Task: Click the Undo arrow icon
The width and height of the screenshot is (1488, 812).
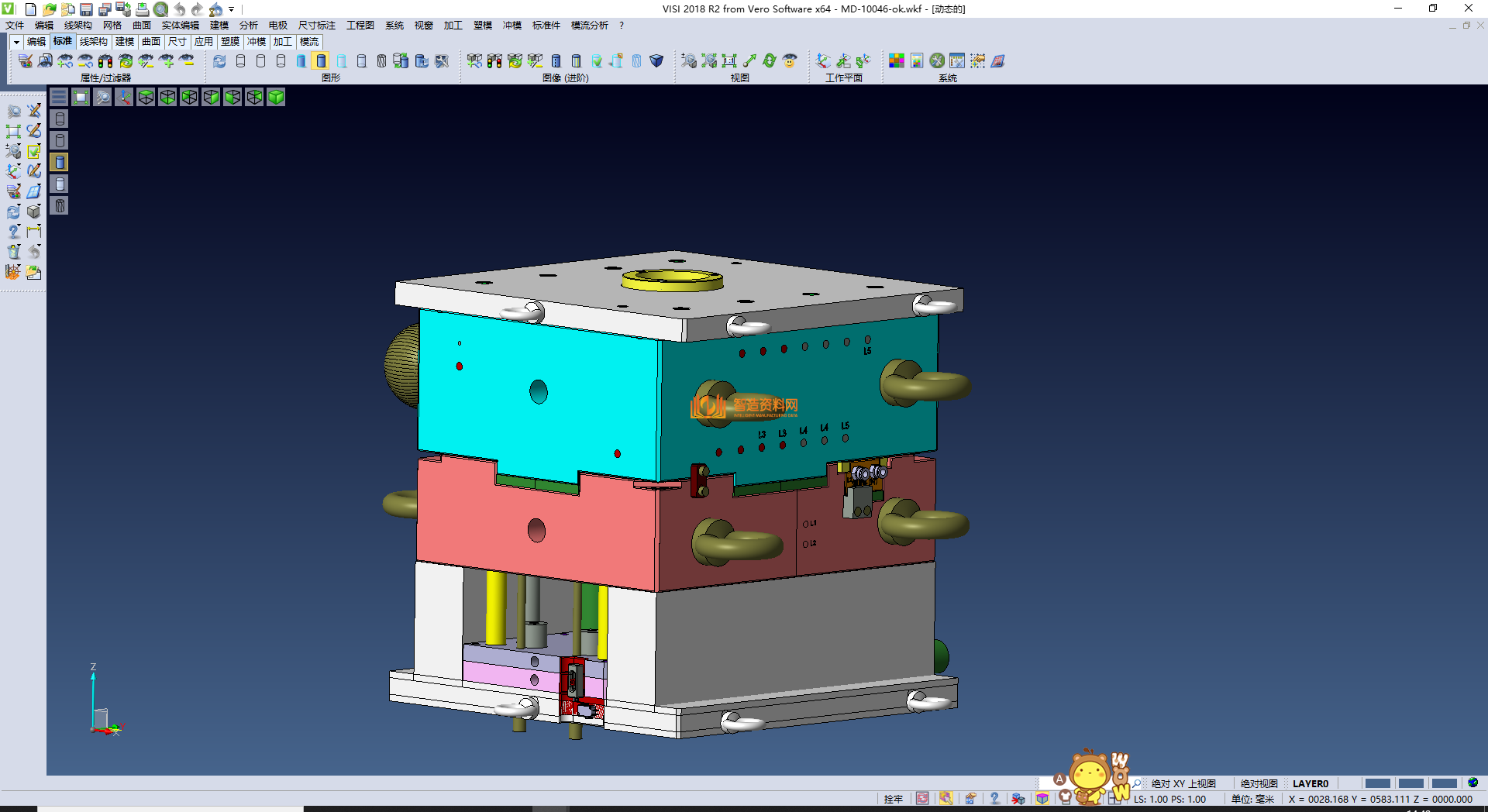Action: click(180, 9)
